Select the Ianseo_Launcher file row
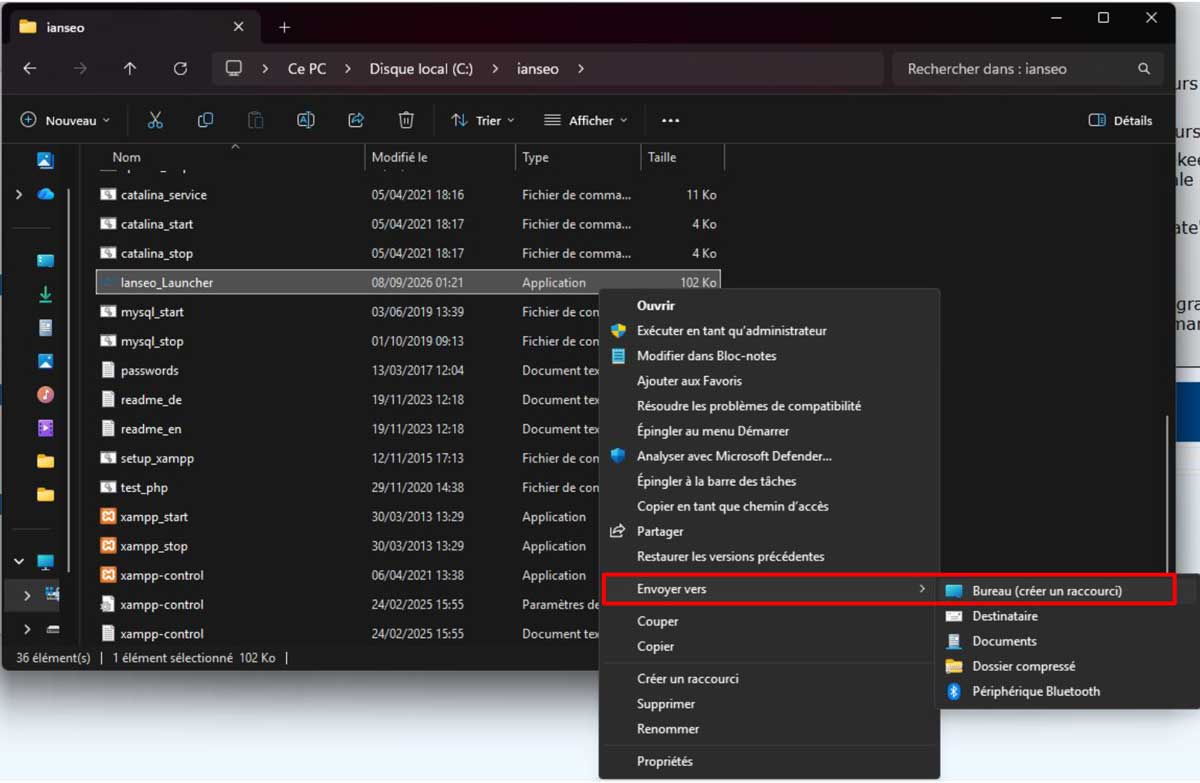 coord(408,283)
